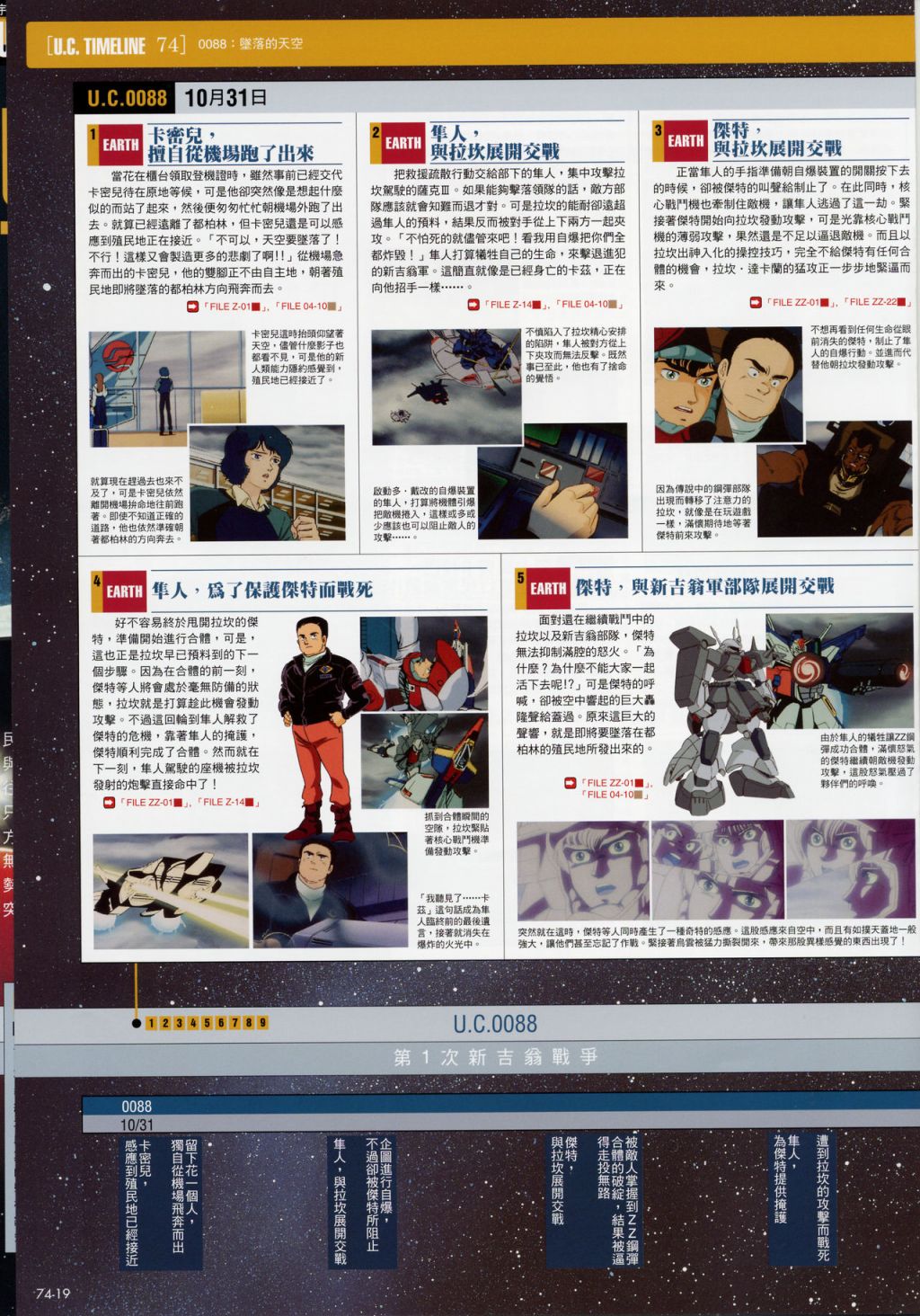Select timeline number 7

[x=234, y=1023]
